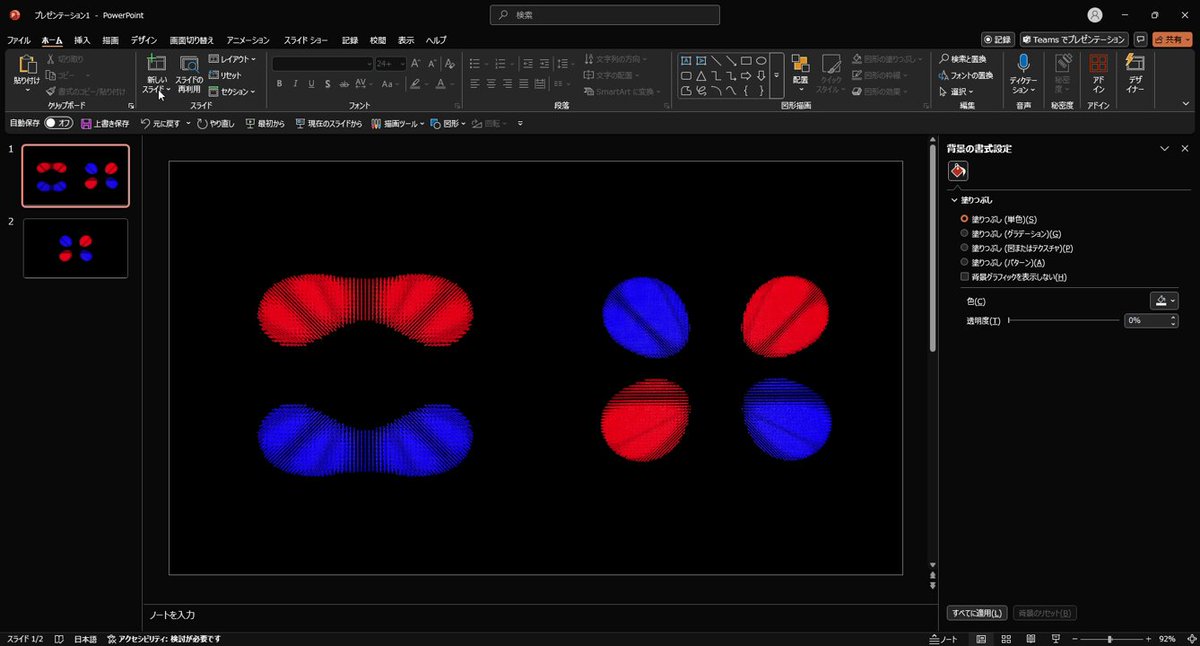
Task: Click the Arrange (配置) icon
Action: coord(800,64)
